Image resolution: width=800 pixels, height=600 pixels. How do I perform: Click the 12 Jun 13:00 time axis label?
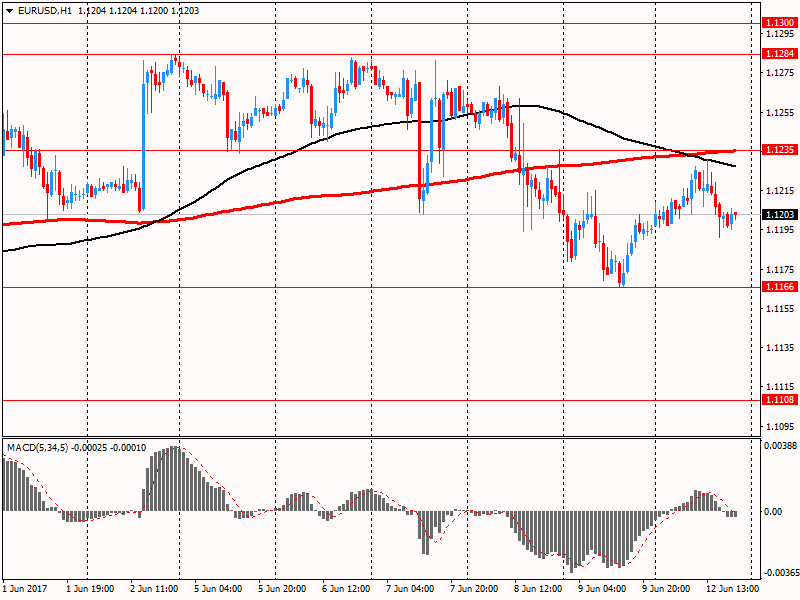[732, 589]
